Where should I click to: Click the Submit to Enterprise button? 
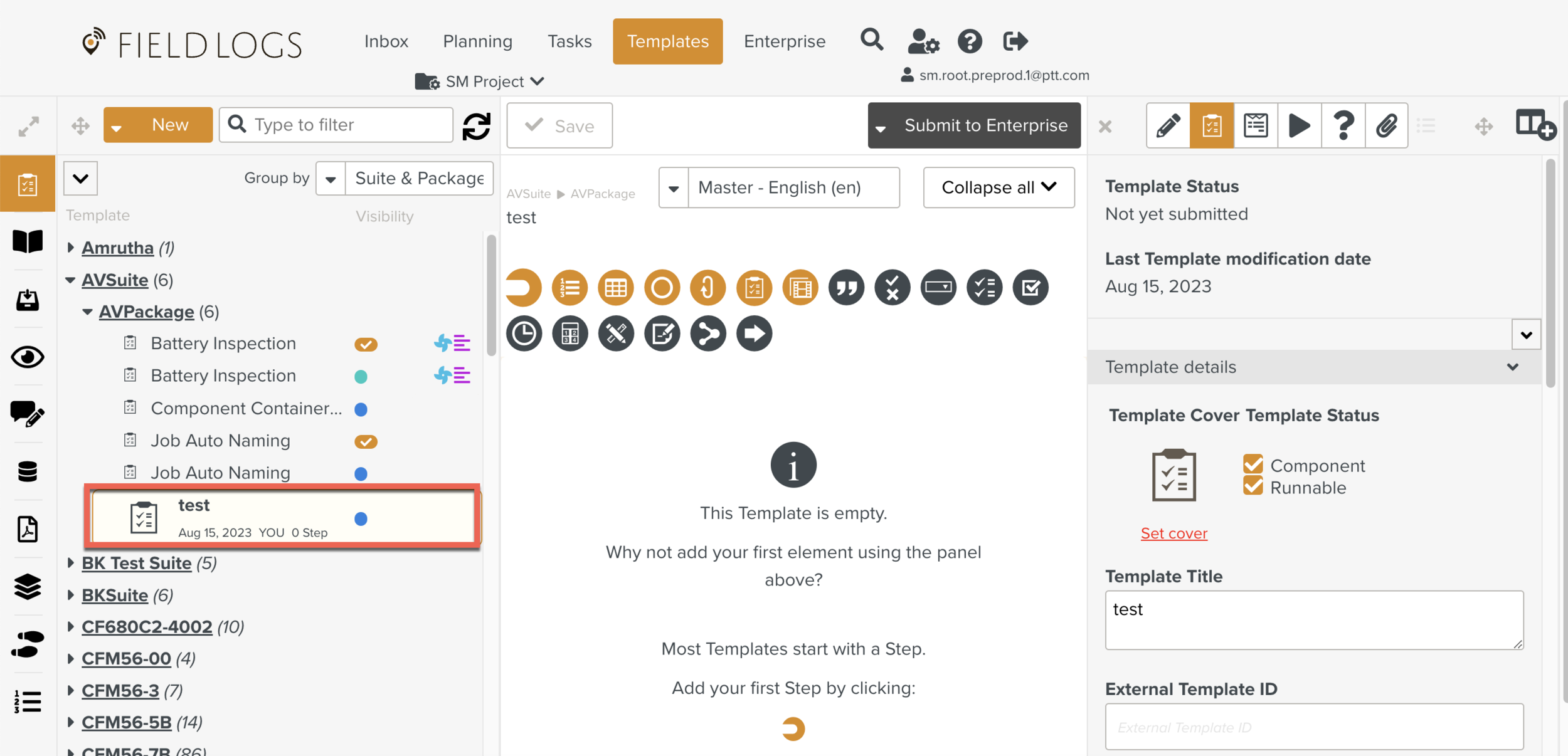pos(985,126)
